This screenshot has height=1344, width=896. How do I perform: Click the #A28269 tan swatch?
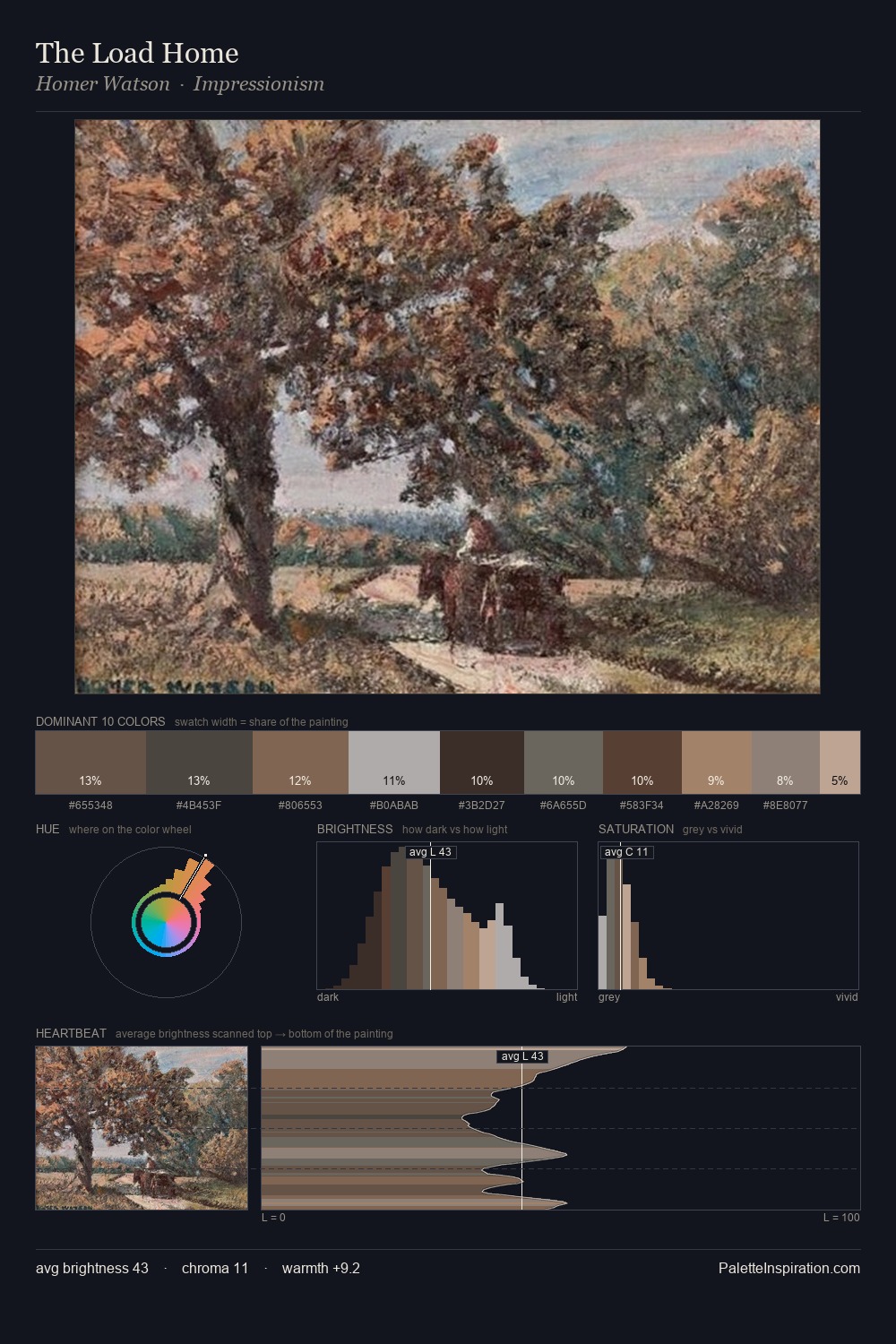click(x=717, y=762)
